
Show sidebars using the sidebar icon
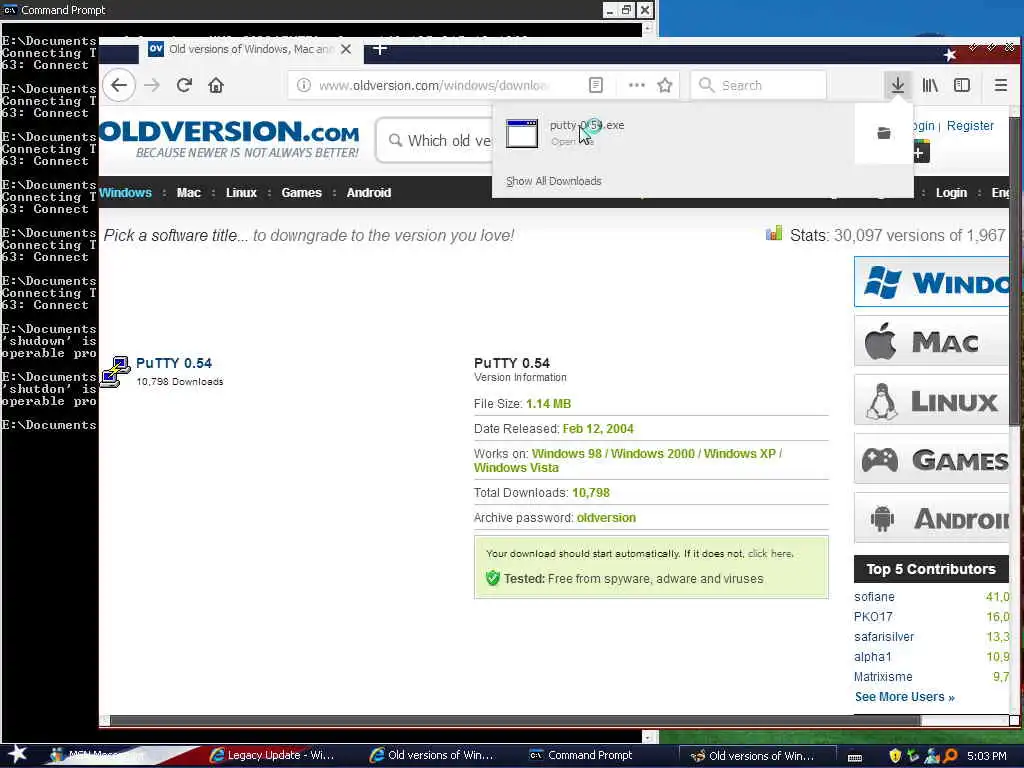coord(962,86)
